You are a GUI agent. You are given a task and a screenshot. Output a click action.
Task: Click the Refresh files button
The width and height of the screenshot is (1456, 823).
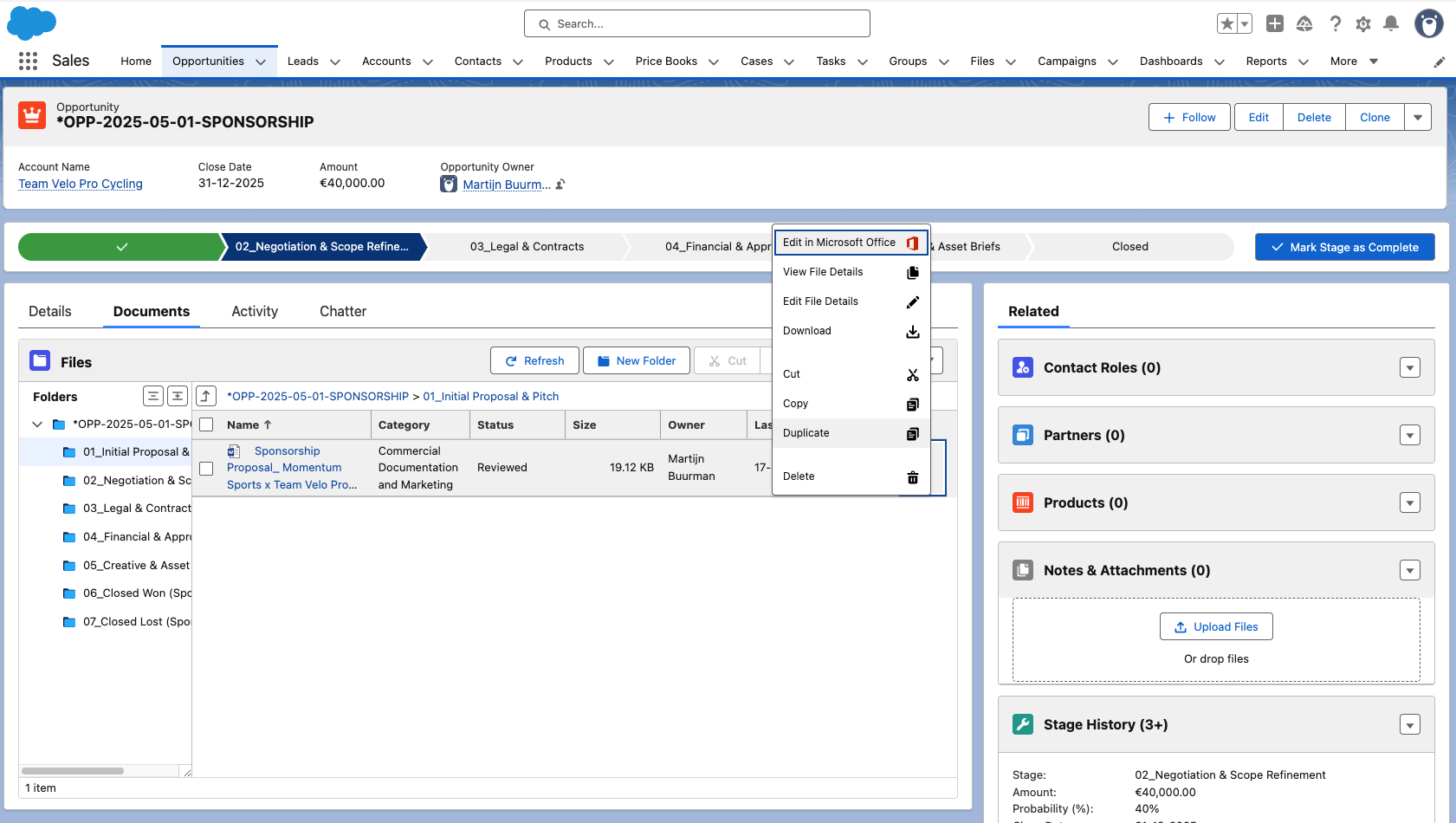pyautogui.click(x=534, y=360)
